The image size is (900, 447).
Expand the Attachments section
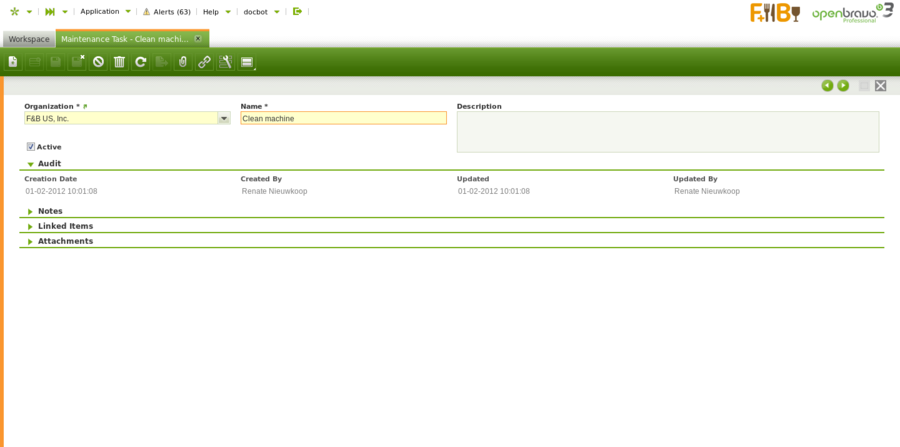click(x=65, y=241)
